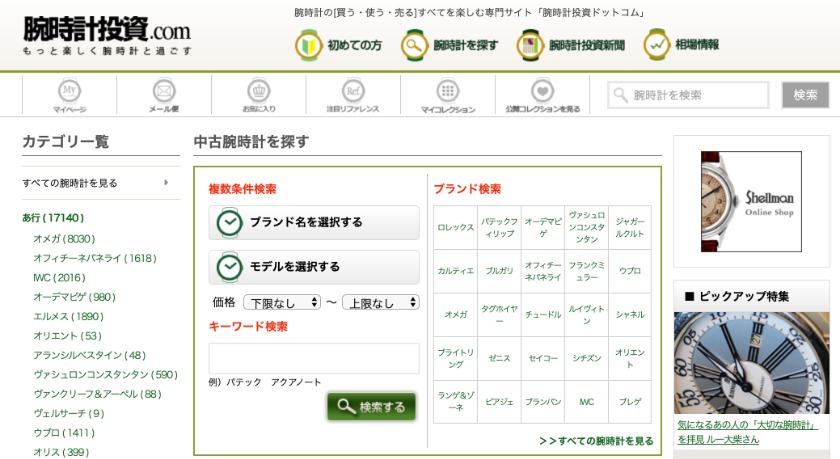This screenshot has width=840, height=459.
Task: Open the オーデマピゲ (980) category
Action: coord(74,297)
